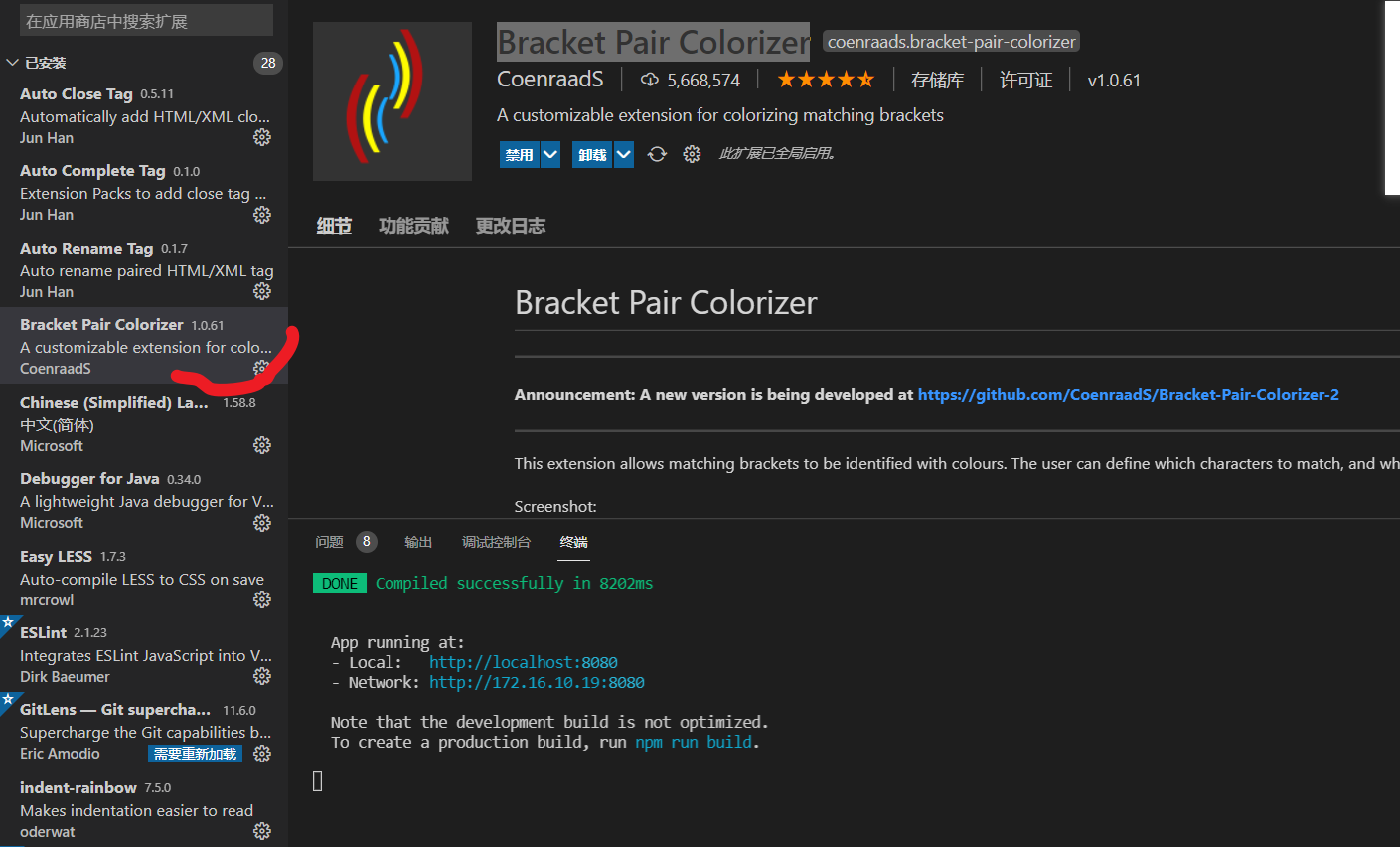
Task: Click the extension search input field
Action: tap(146, 21)
